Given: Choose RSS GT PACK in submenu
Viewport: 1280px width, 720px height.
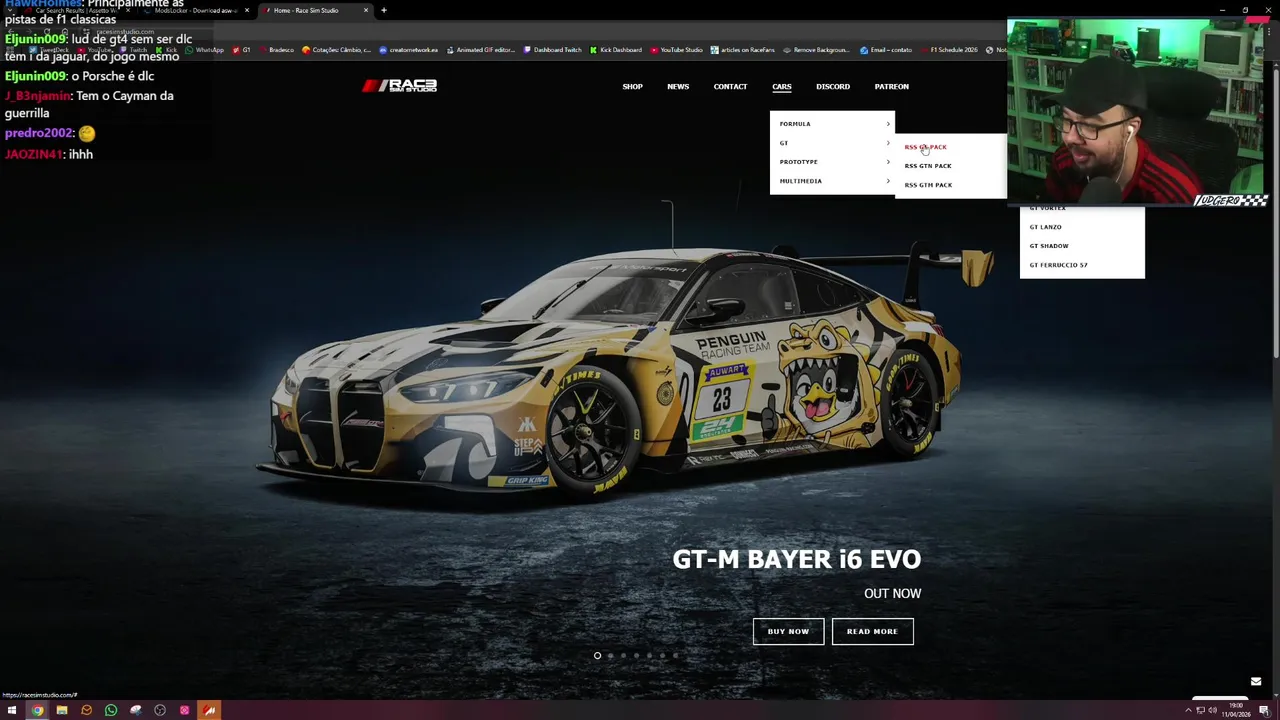Looking at the screenshot, I should [x=925, y=147].
